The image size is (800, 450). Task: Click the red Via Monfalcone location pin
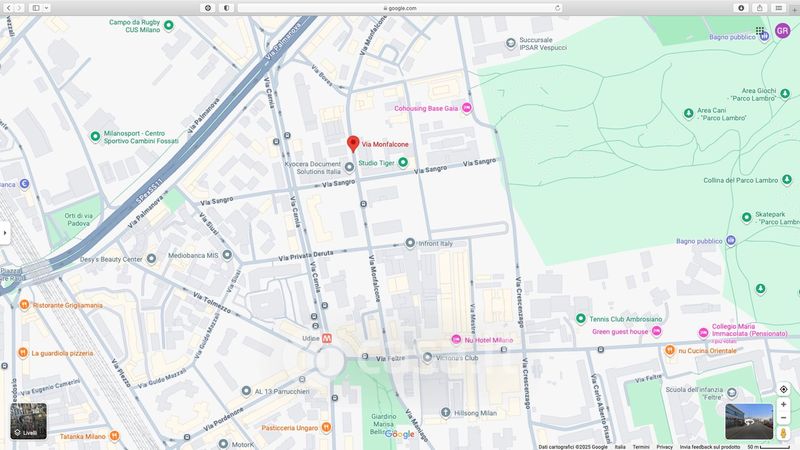coord(353,144)
